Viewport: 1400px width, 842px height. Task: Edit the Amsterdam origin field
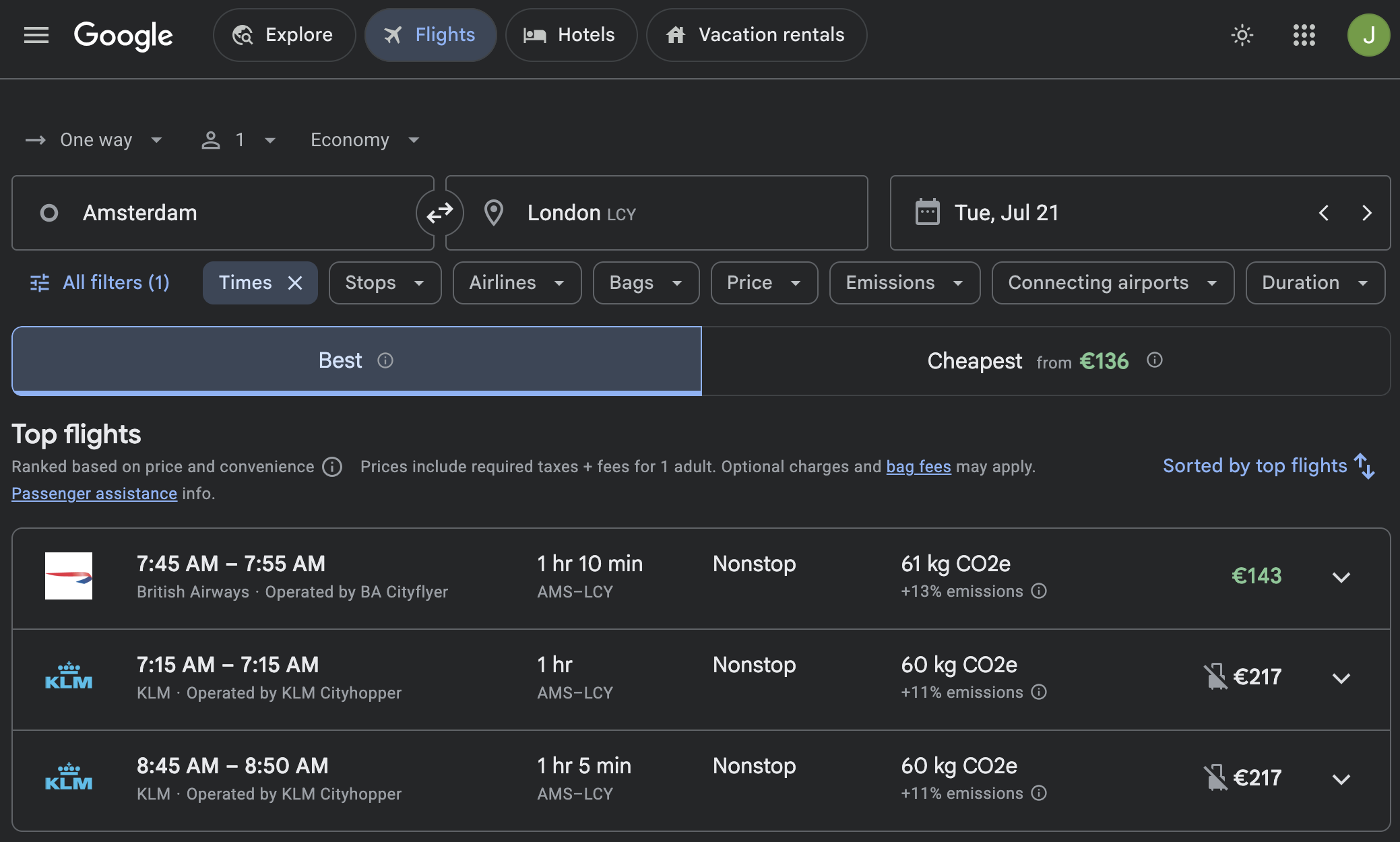tap(222, 213)
